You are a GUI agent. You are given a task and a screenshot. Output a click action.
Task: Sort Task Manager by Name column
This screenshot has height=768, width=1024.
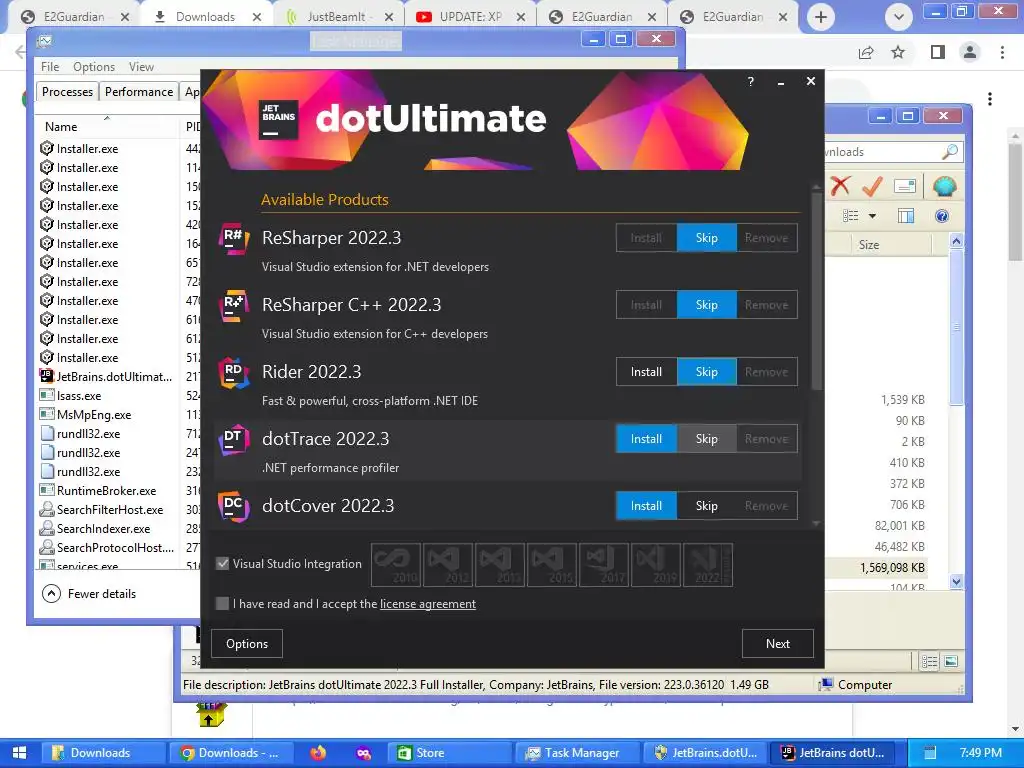(x=108, y=127)
